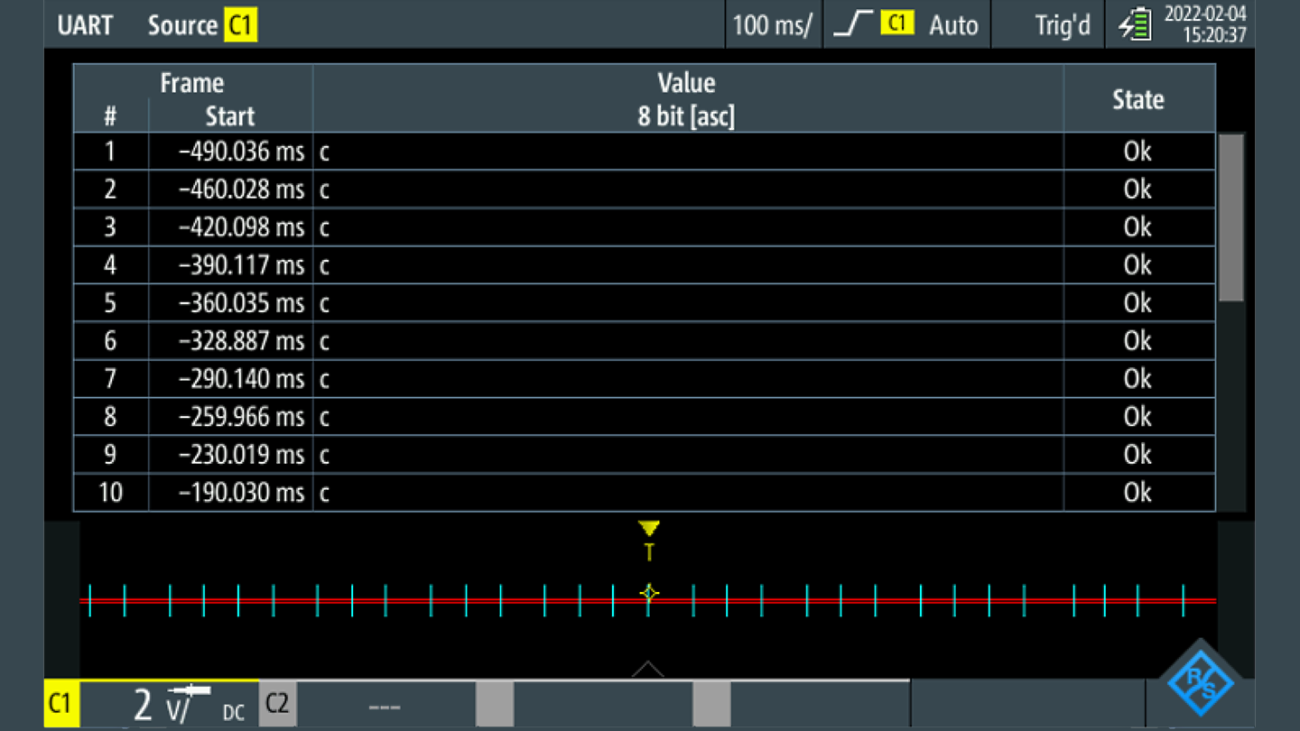Open the Rohde & Schwarz menu logo

[x=1202, y=683]
